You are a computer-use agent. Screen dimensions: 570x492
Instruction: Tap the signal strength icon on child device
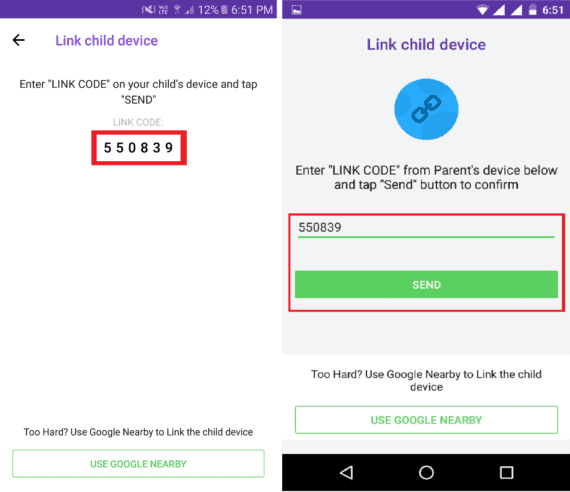coord(499,10)
